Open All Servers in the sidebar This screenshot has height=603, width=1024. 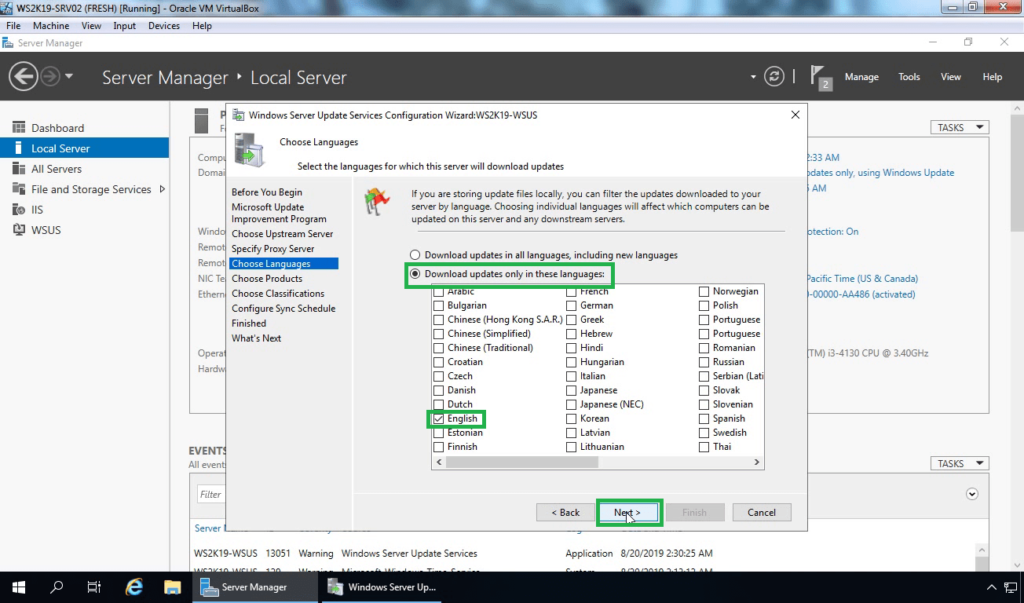click(x=56, y=169)
